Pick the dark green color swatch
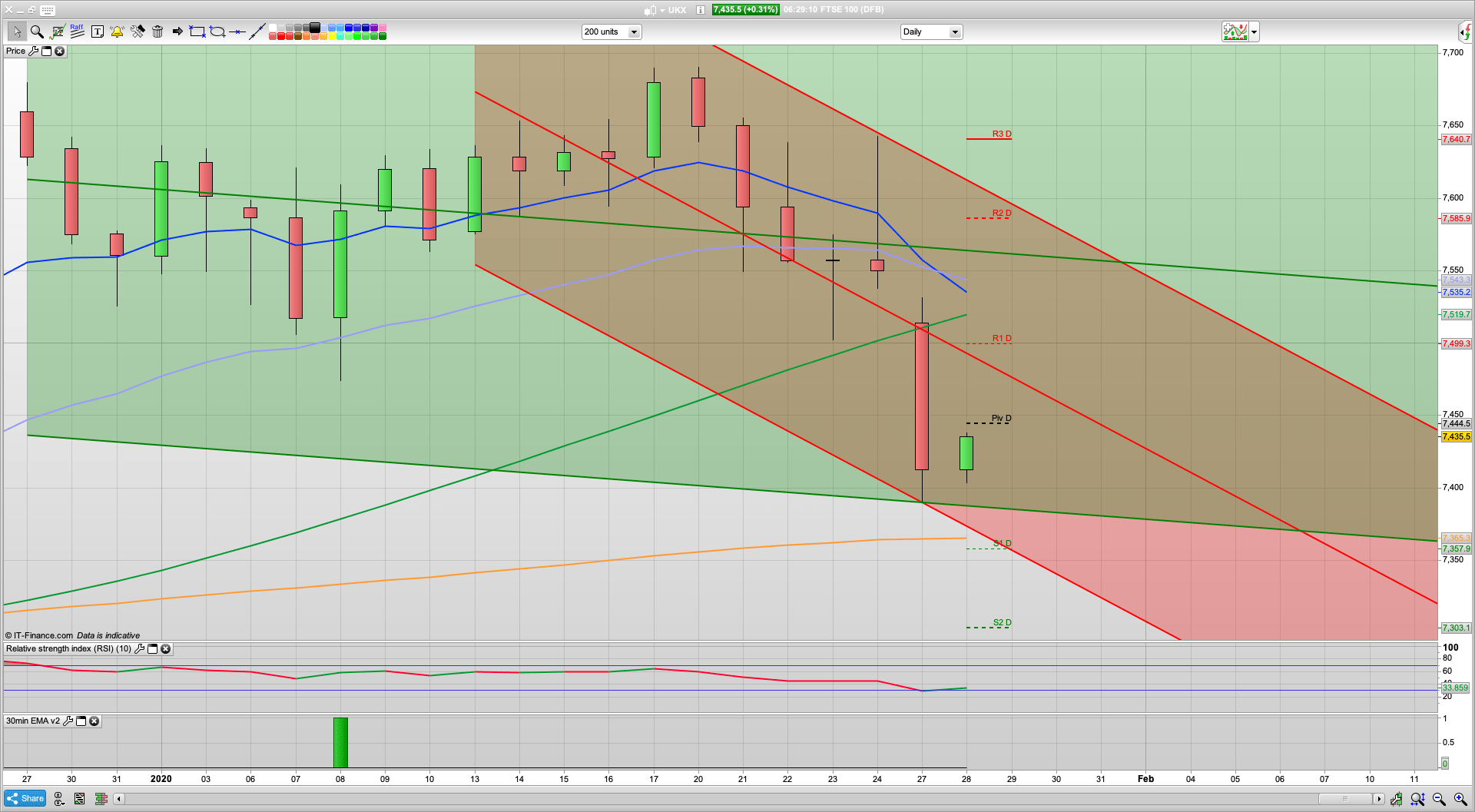 coord(383,36)
